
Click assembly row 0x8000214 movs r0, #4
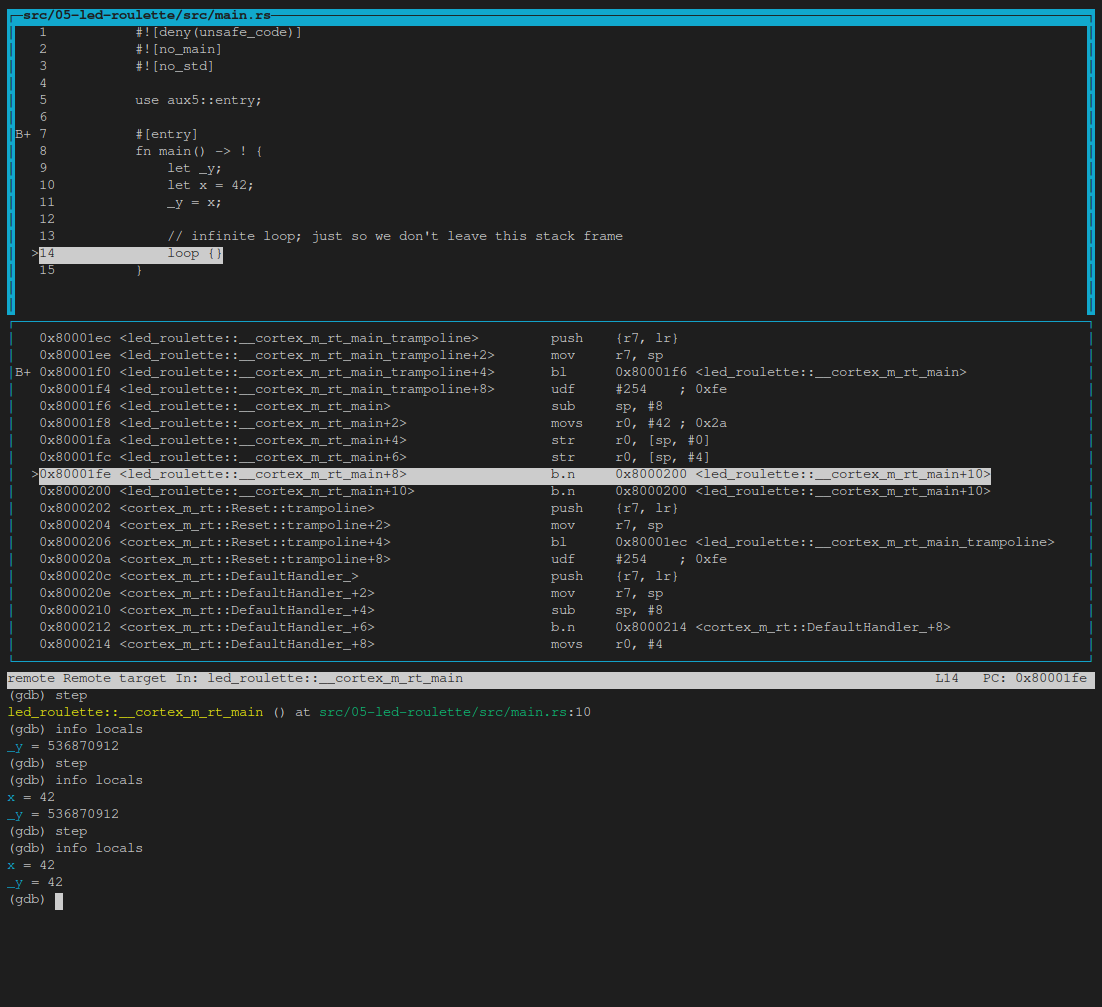click(351, 644)
